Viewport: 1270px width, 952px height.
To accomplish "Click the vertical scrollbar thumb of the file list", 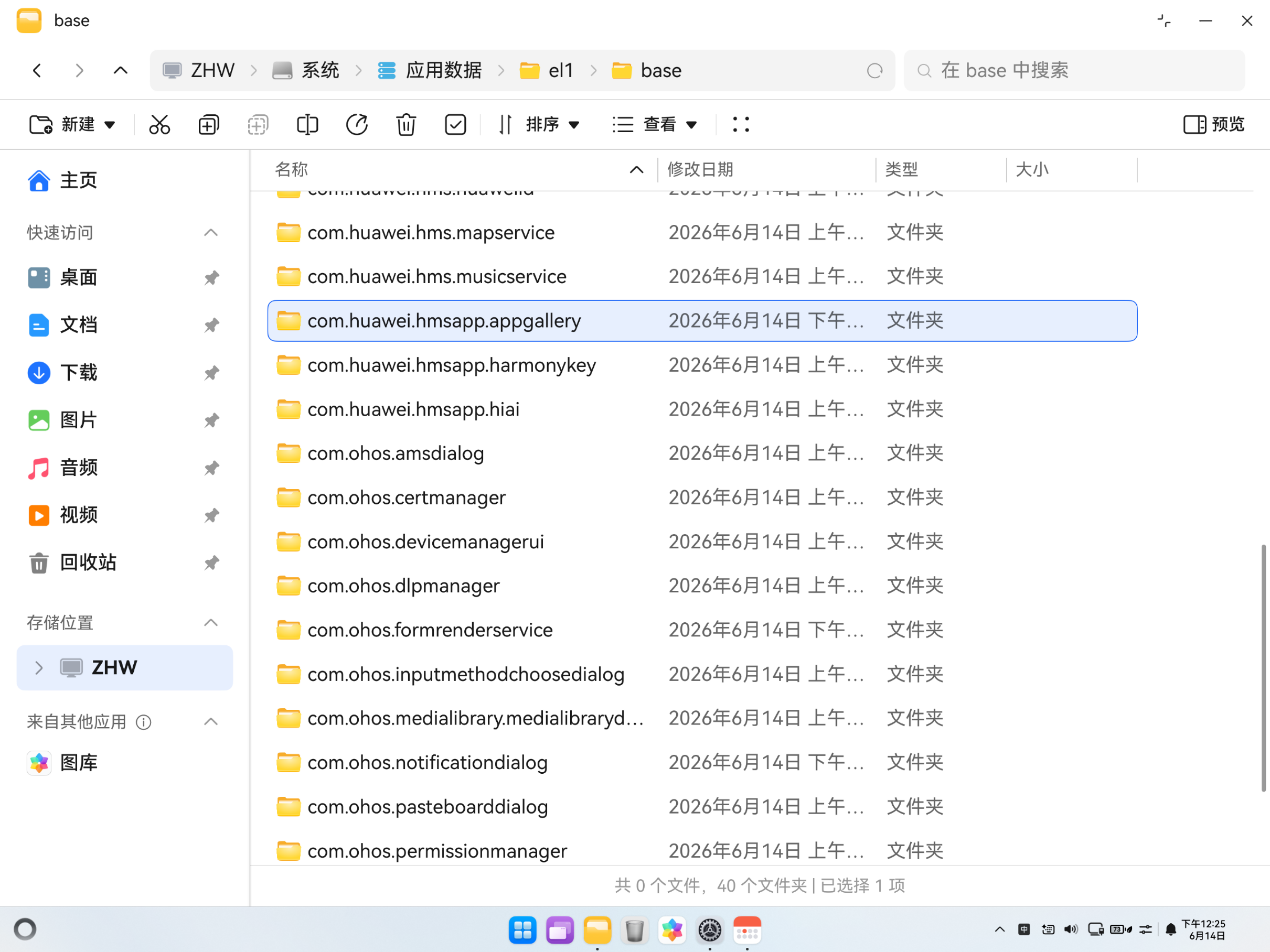I will point(1263,668).
